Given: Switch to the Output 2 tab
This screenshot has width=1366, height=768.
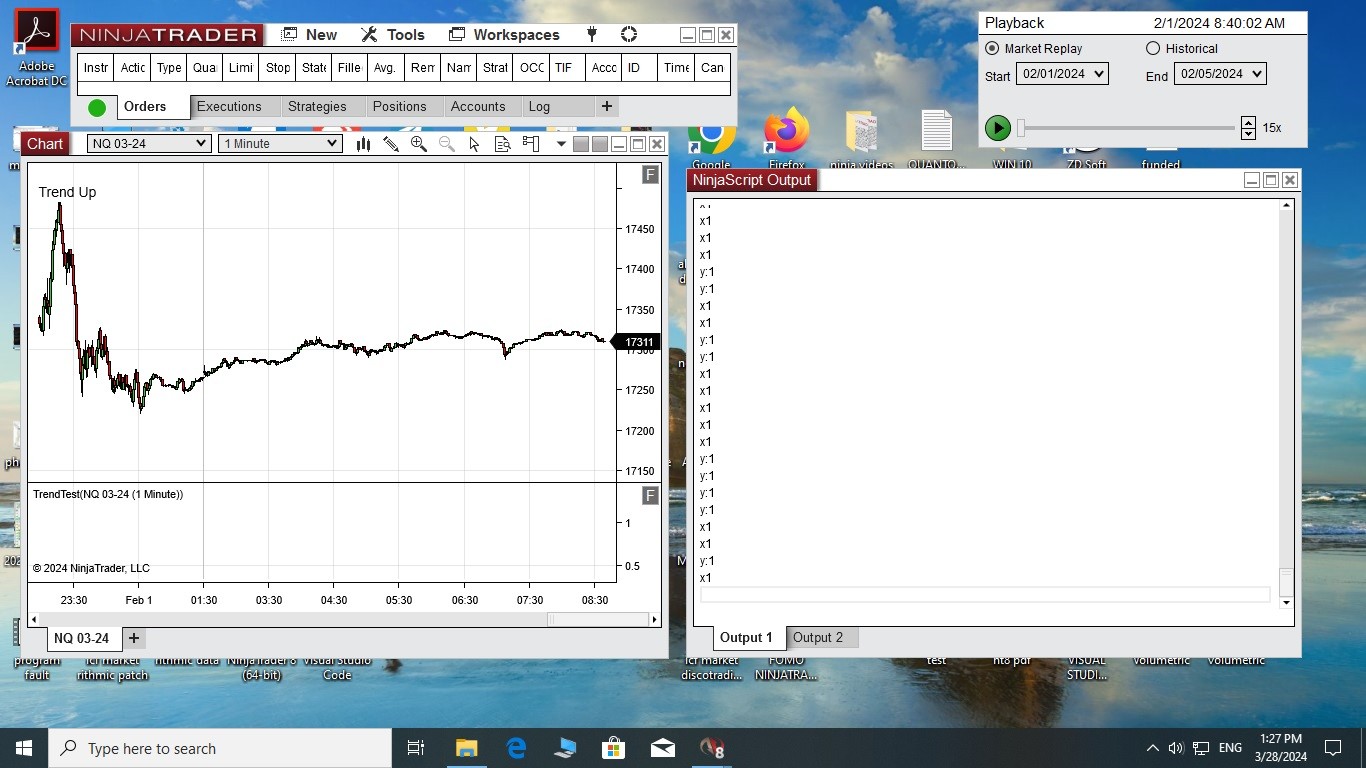Looking at the screenshot, I should pyautogui.click(x=818, y=638).
